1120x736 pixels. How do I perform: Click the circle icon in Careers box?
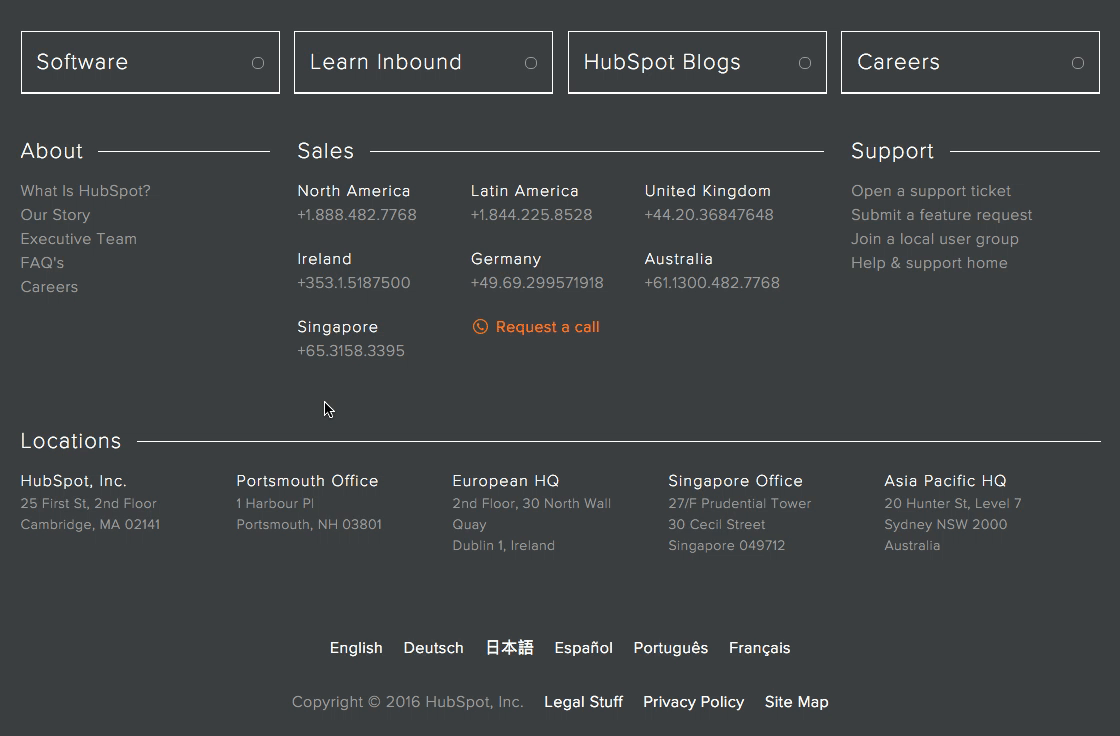[x=1078, y=63]
